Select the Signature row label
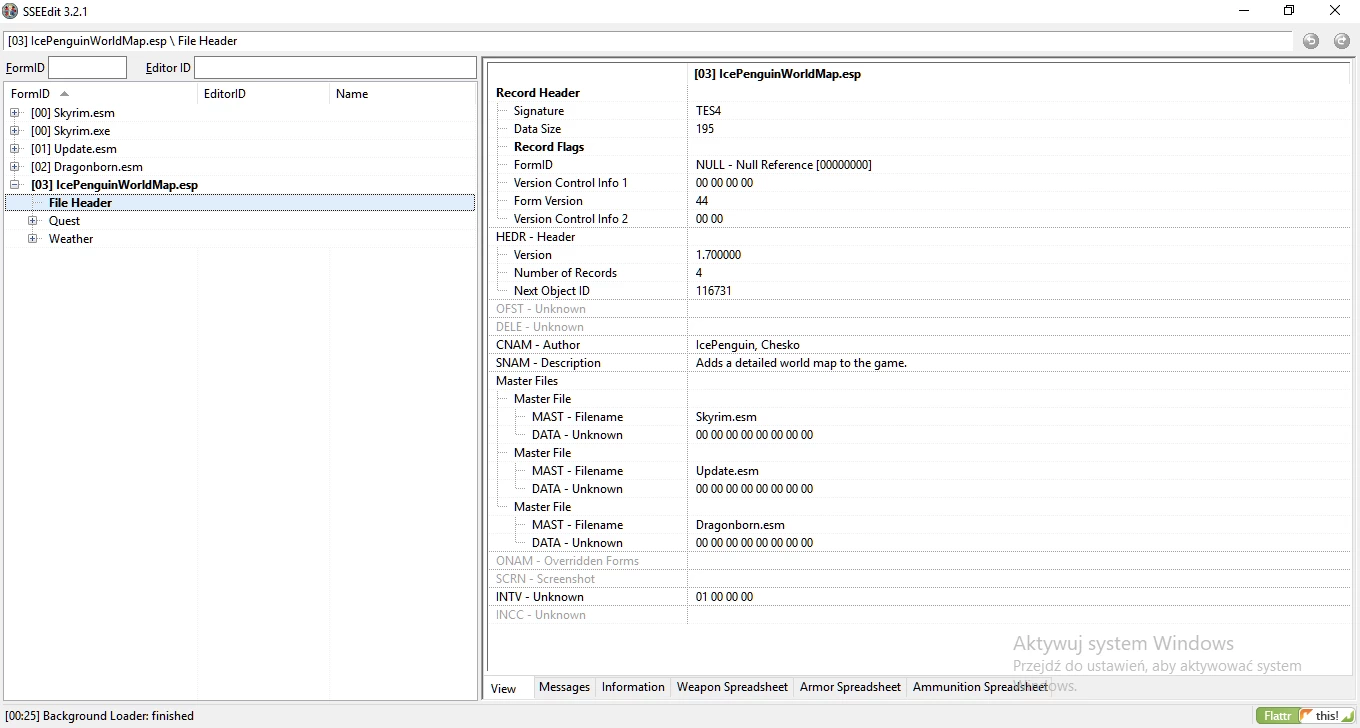This screenshot has height=728, width=1360. [539, 111]
